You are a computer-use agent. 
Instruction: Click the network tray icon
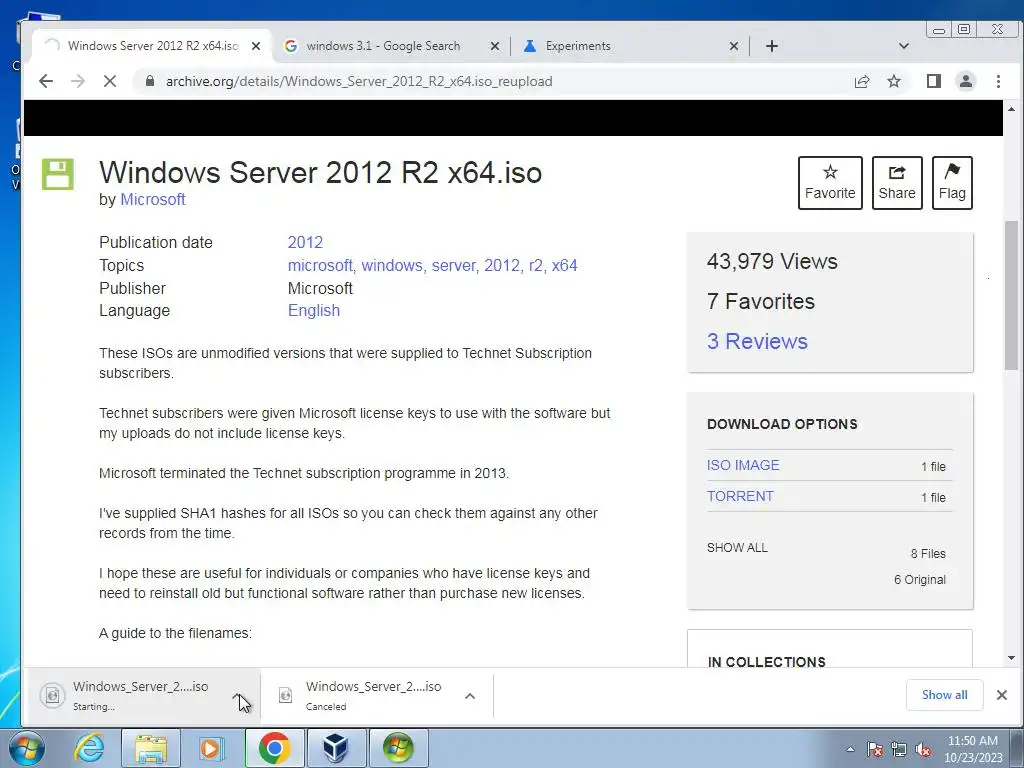[x=899, y=749]
